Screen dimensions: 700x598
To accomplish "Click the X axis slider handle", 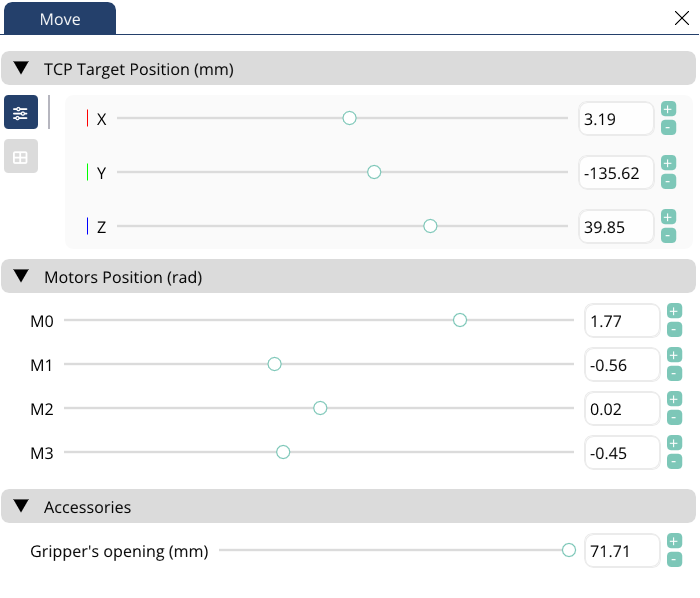I will point(349,118).
